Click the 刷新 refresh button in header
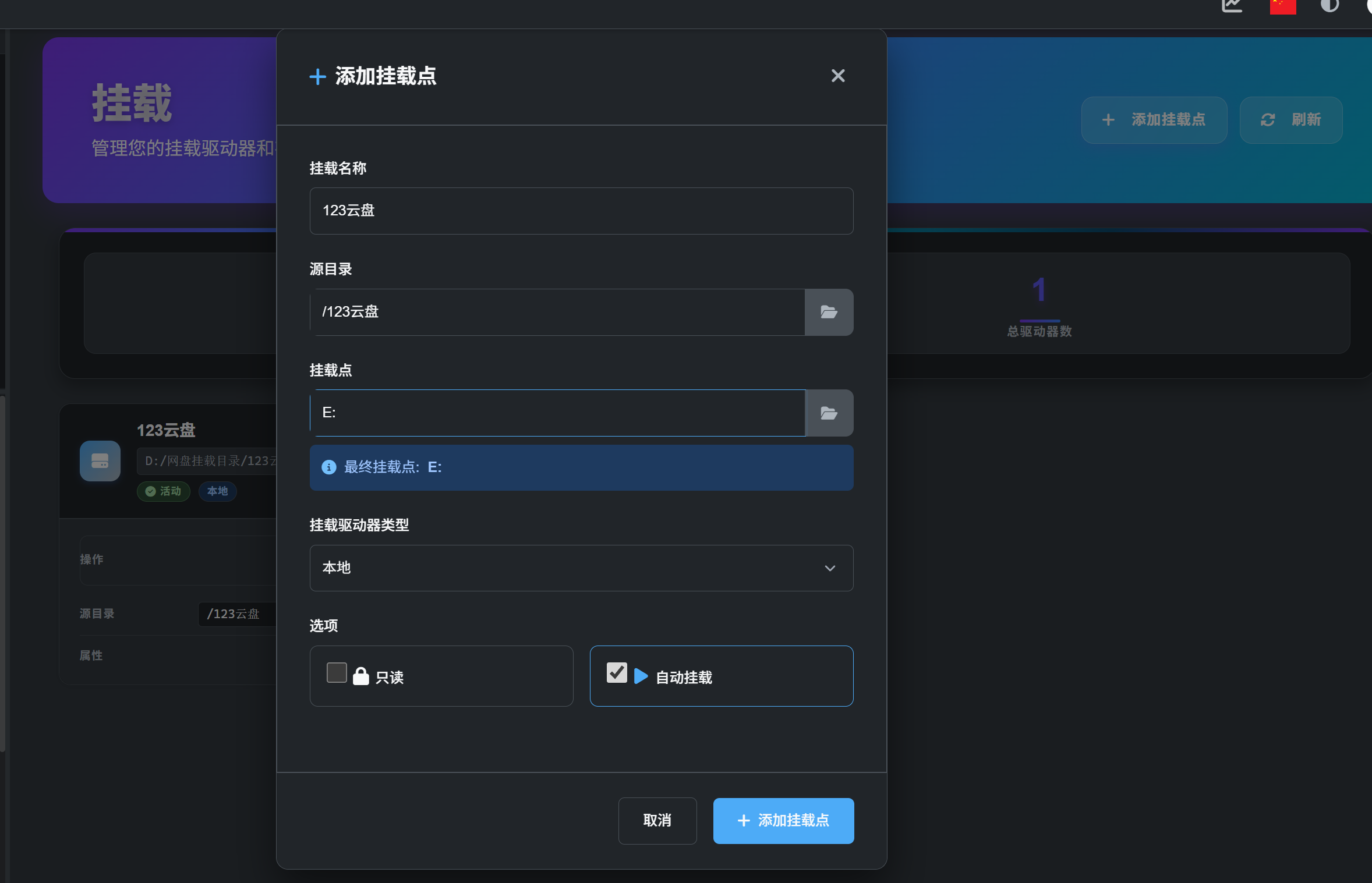 click(1290, 120)
